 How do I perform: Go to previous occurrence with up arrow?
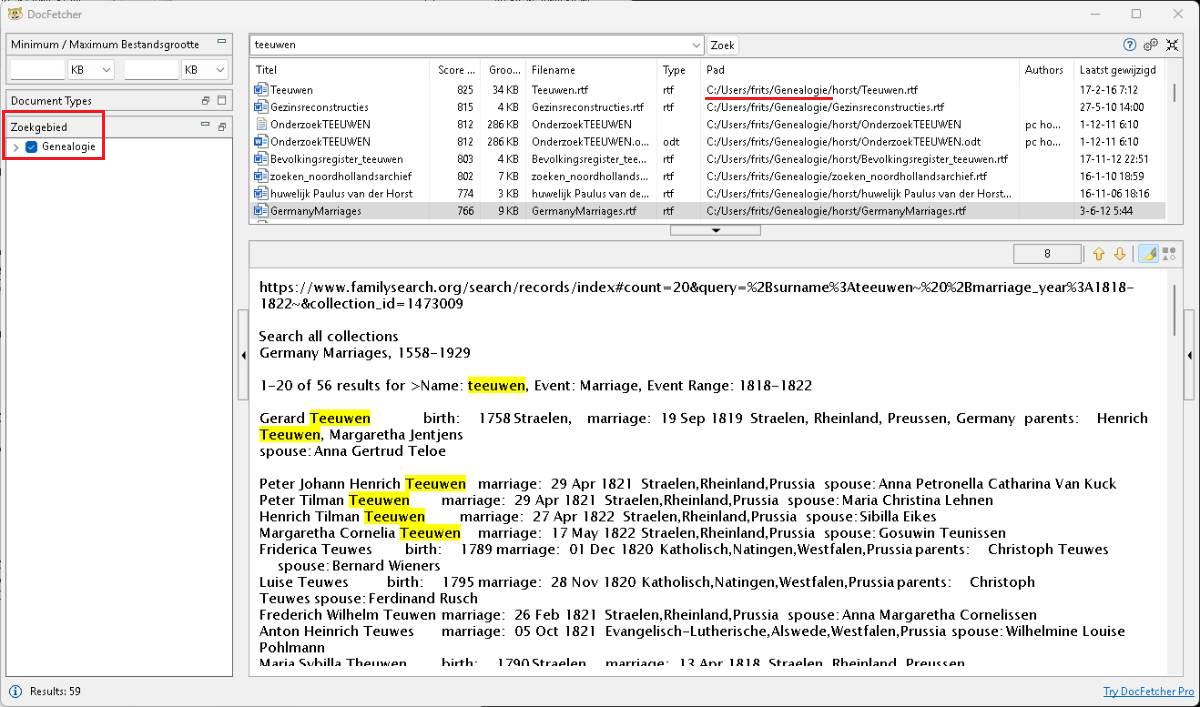1098,254
